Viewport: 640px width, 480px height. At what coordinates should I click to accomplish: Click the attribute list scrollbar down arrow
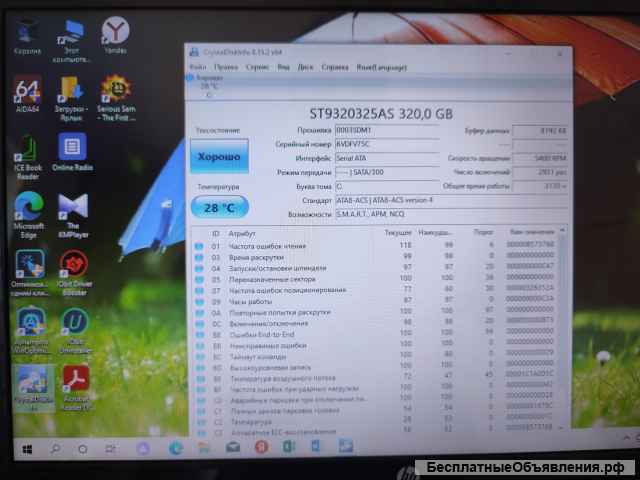[x=562, y=427]
